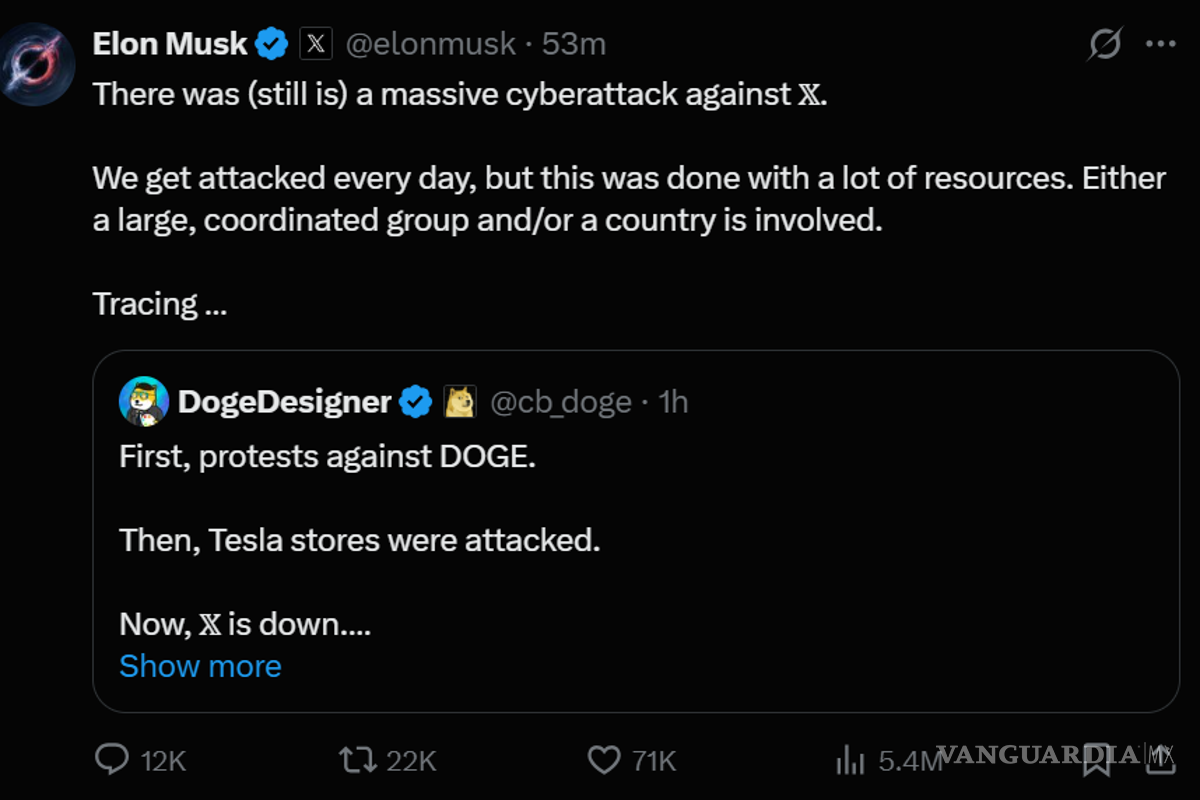This screenshot has height=800, width=1200.
Task: Click DogeDesigner's verified checkmark
Action: pyautogui.click(x=416, y=400)
